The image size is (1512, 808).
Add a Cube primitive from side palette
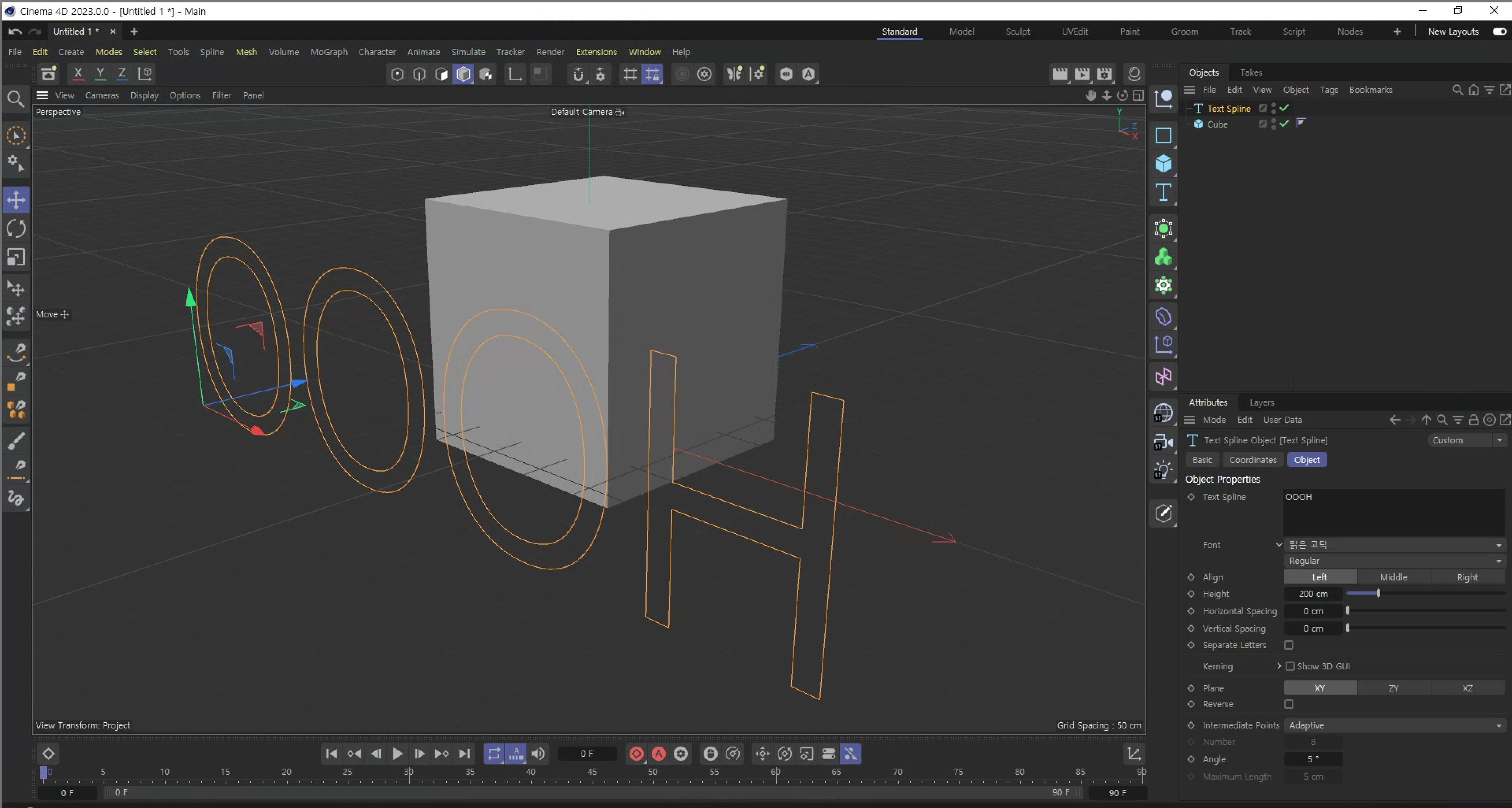click(1163, 164)
